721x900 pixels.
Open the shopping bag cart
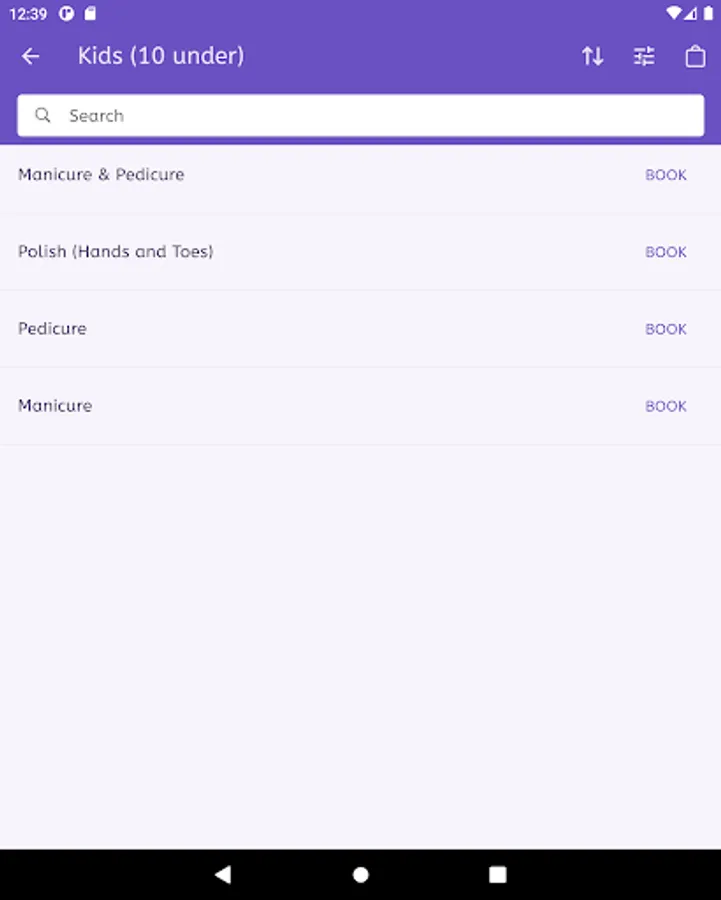[x=695, y=56]
